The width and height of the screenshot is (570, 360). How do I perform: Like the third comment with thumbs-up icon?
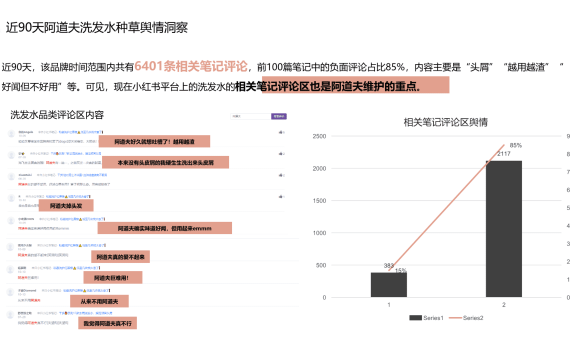tap(281, 175)
